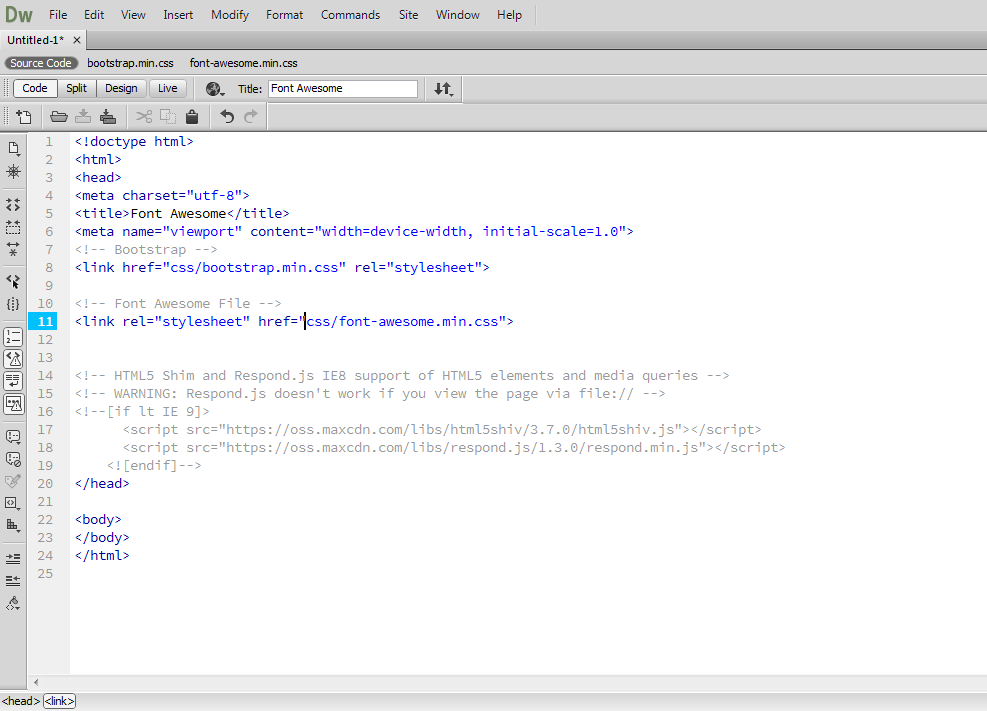Open the Window menu

[x=458, y=14]
